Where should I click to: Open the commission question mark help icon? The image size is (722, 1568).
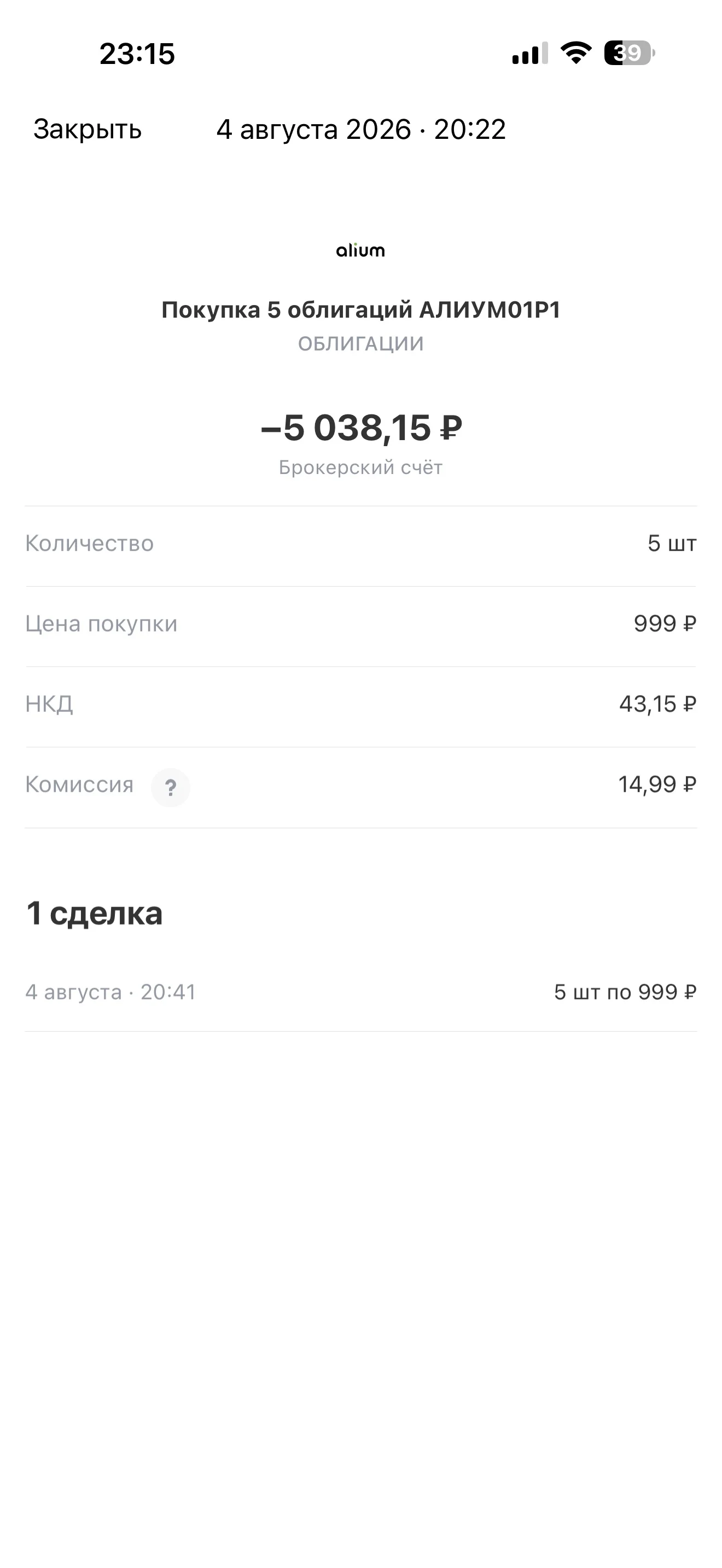pyautogui.click(x=171, y=787)
